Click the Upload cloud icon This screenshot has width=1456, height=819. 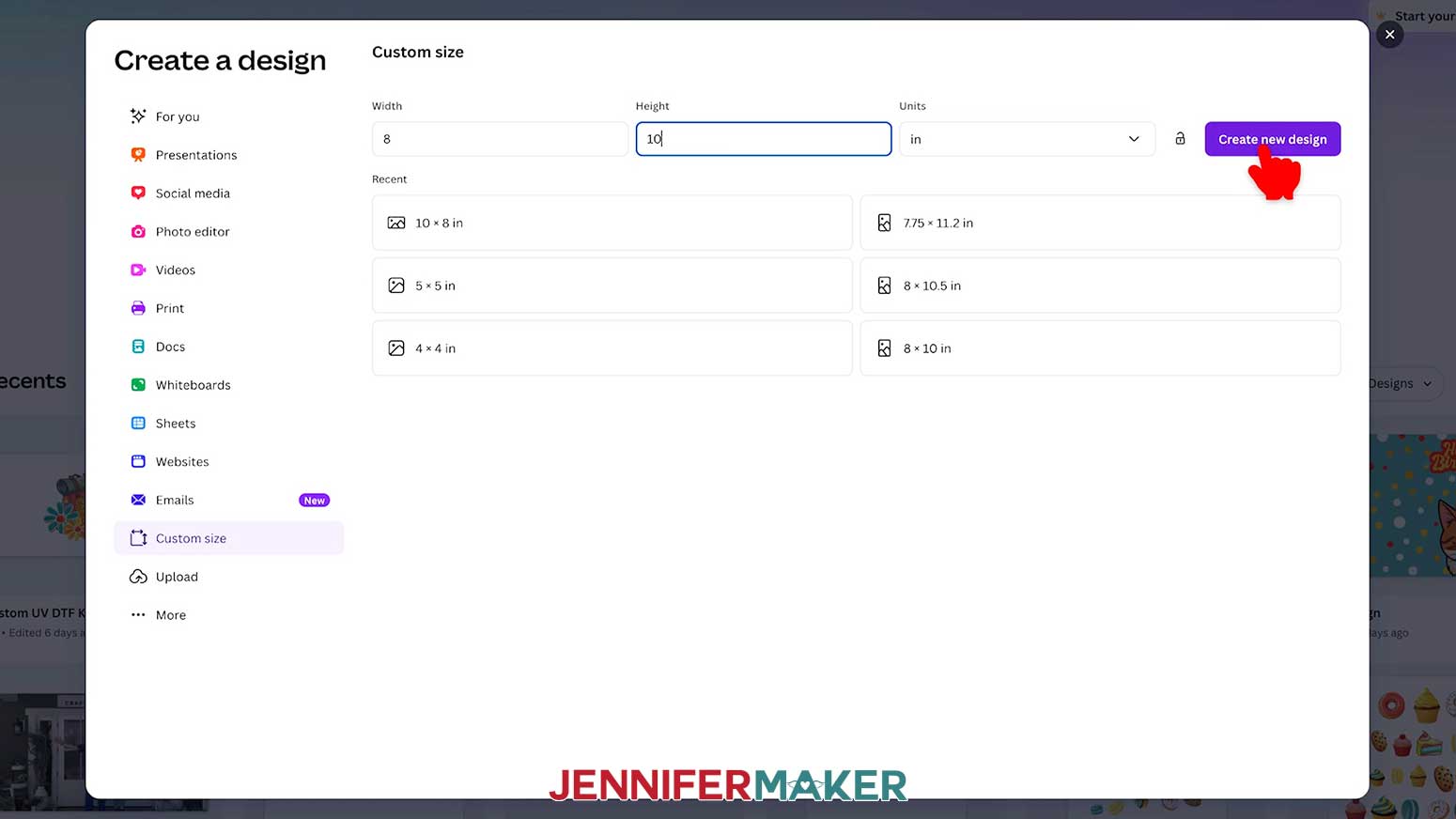(138, 577)
